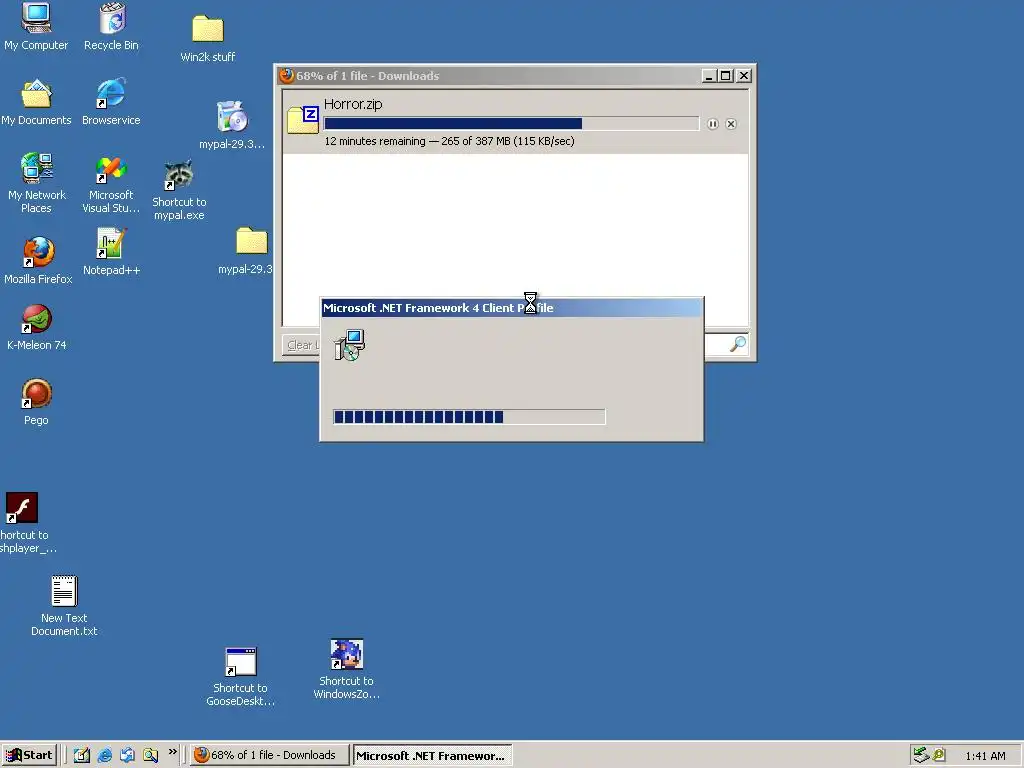Image resolution: width=1024 pixels, height=768 pixels.
Task: Cancel the Horror.zip download
Action: [x=731, y=124]
